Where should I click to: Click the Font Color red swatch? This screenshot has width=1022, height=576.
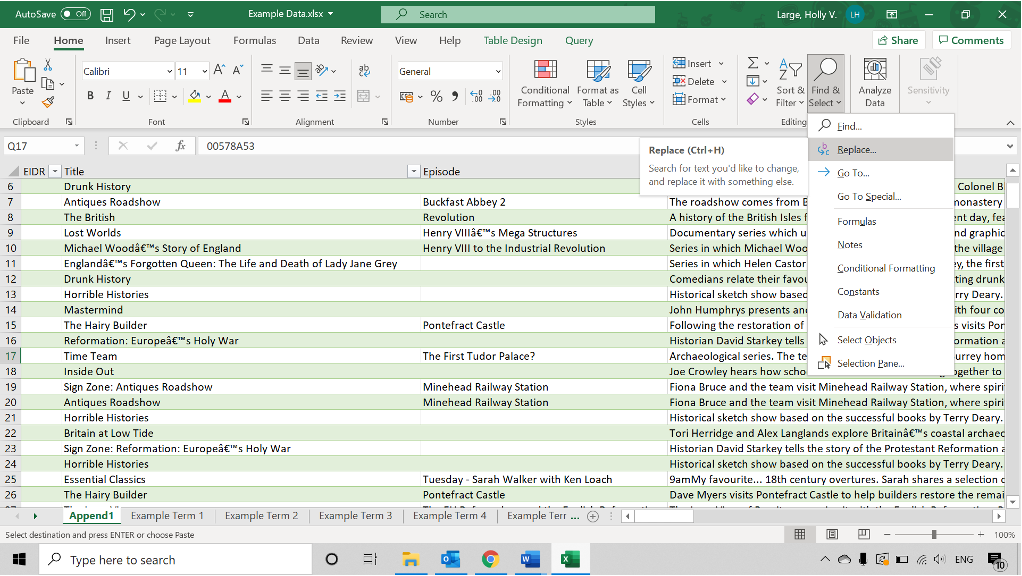pos(225,96)
